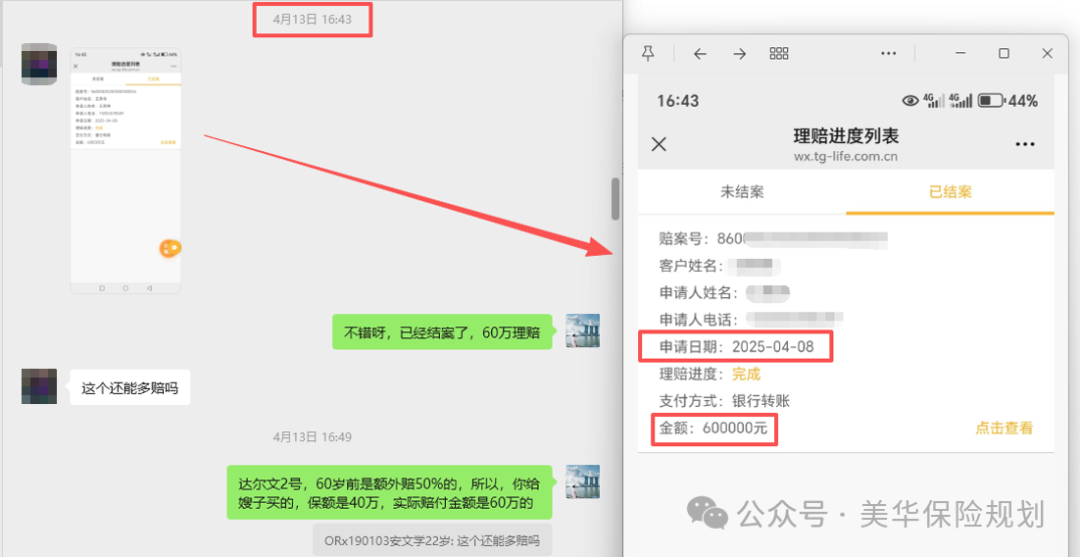This screenshot has height=557, width=1080.
Task: Click the 申请人姓名 row
Action: pyautogui.click(x=725, y=293)
